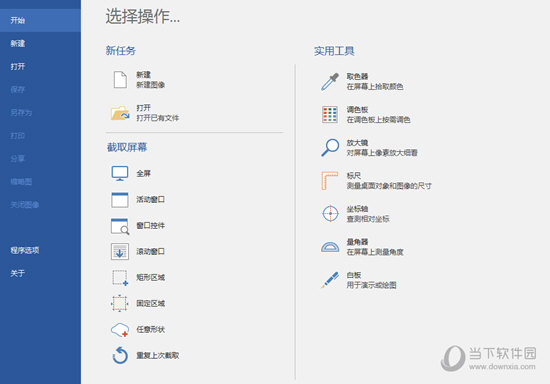This screenshot has height=384, width=550.
Task: Click the color grid icon for 调色板
Action: (x=330, y=115)
